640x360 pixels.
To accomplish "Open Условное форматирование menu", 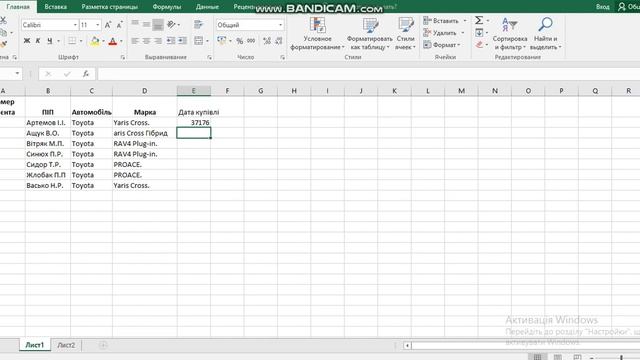I will pyautogui.click(x=318, y=33).
